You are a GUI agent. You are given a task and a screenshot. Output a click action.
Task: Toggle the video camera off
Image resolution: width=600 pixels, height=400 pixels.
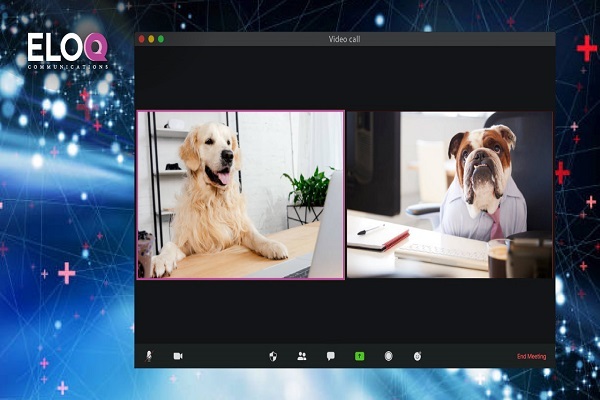coord(178,356)
